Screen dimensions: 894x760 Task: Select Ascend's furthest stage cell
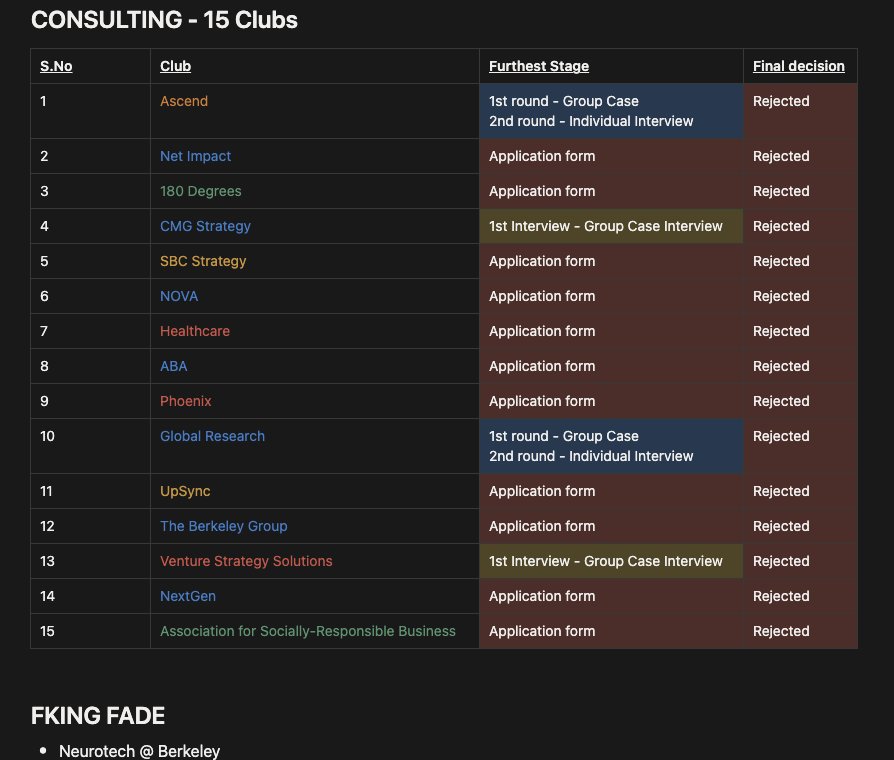(x=611, y=111)
